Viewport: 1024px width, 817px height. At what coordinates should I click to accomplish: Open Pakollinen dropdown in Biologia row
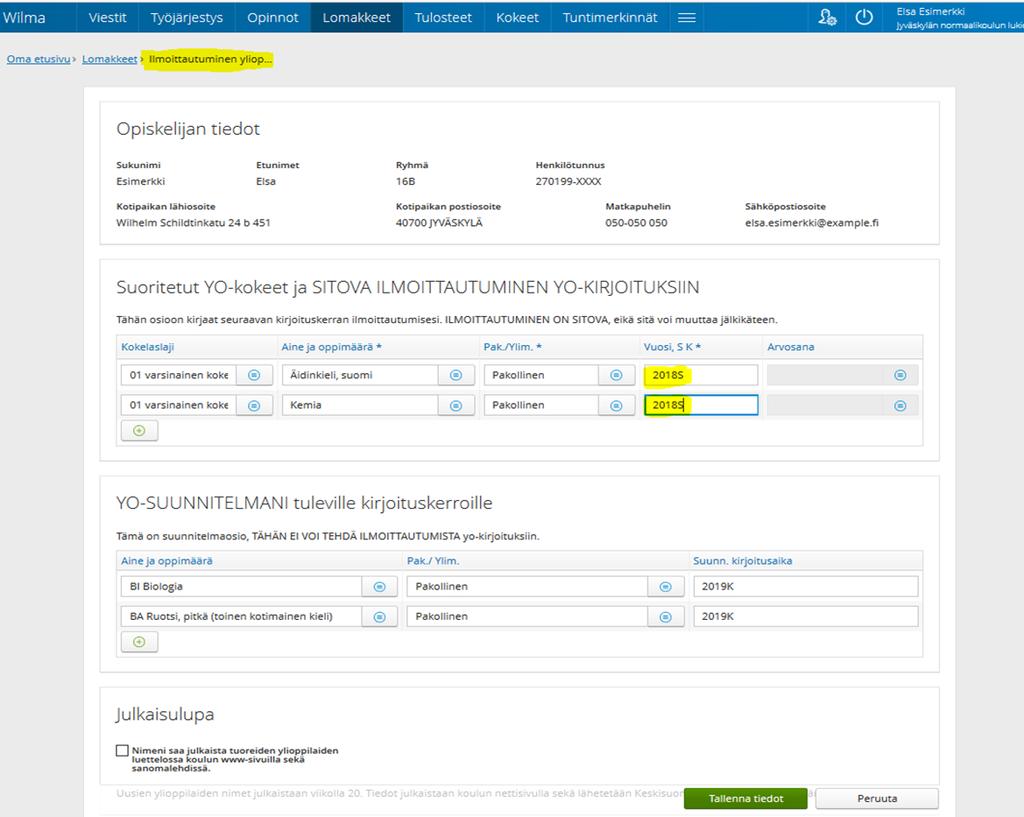pyautogui.click(x=665, y=586)
